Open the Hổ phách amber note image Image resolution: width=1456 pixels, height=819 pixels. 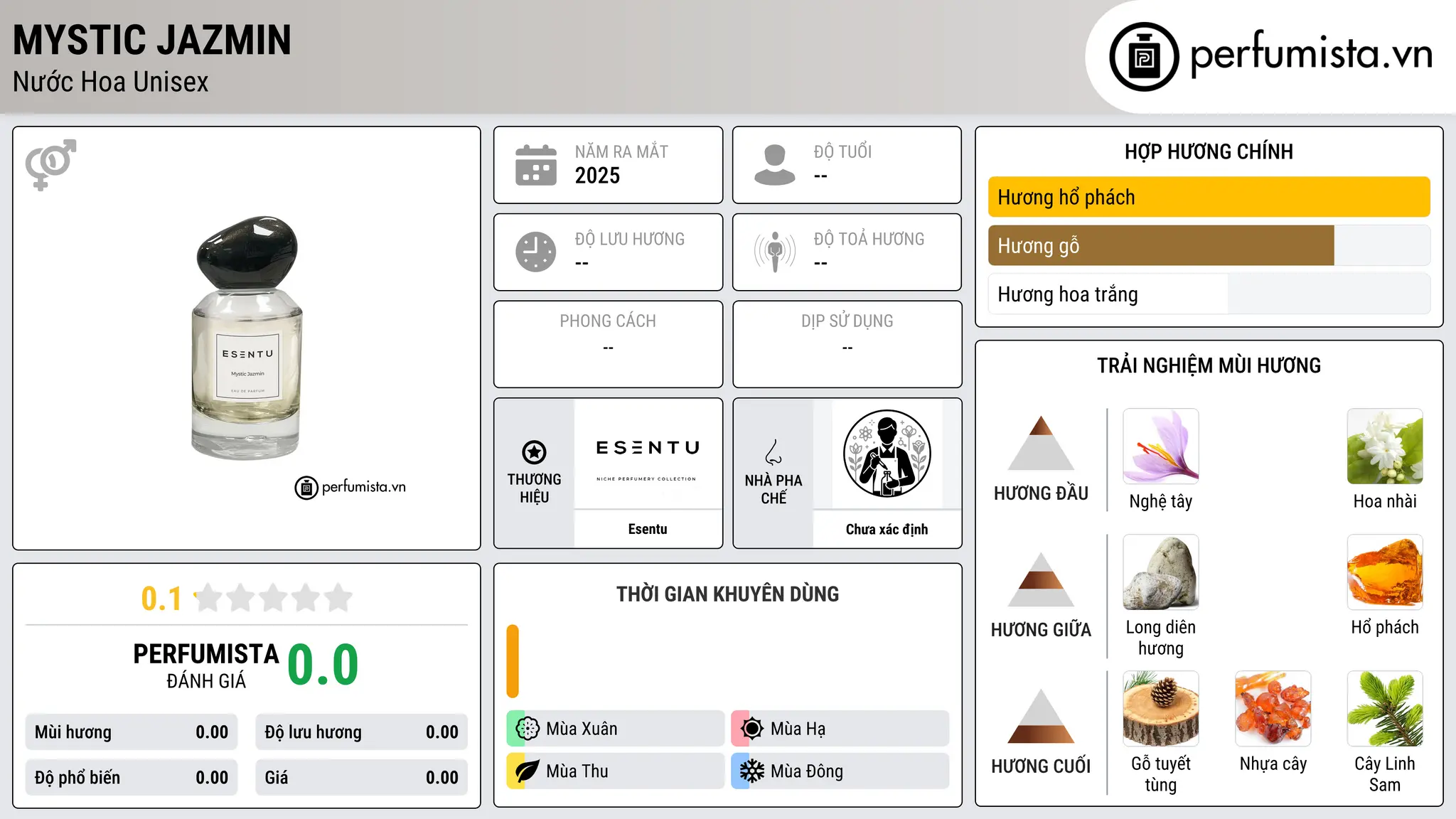pos(1385,572)
